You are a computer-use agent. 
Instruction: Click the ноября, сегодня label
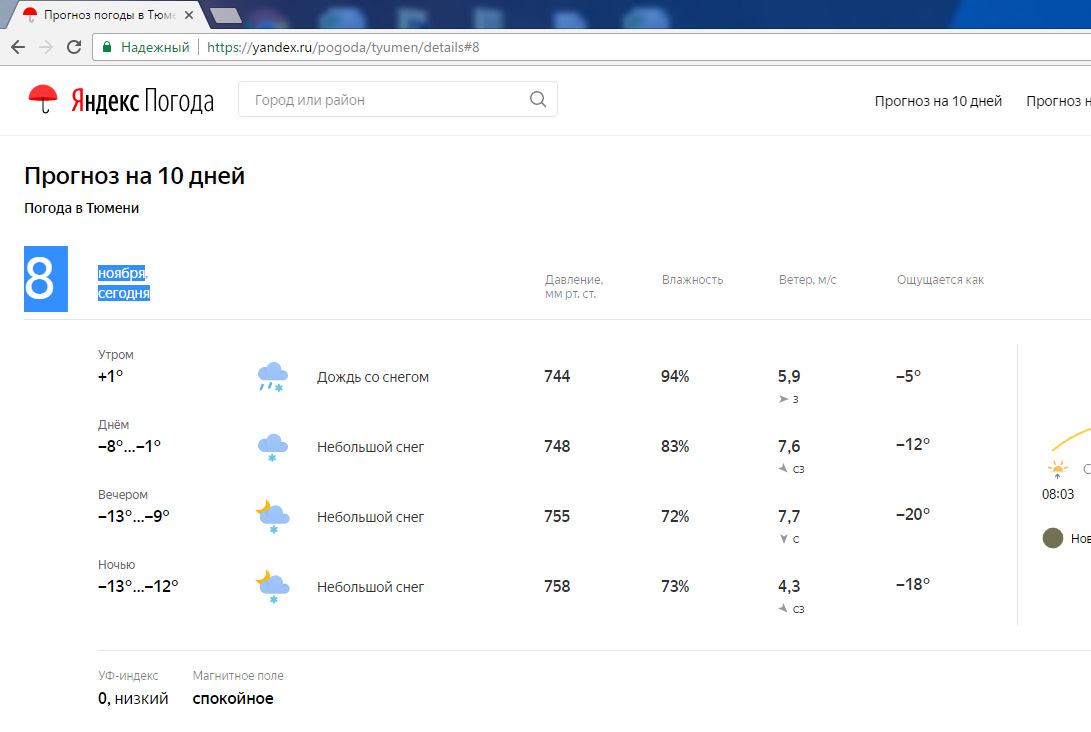point(124,283)
